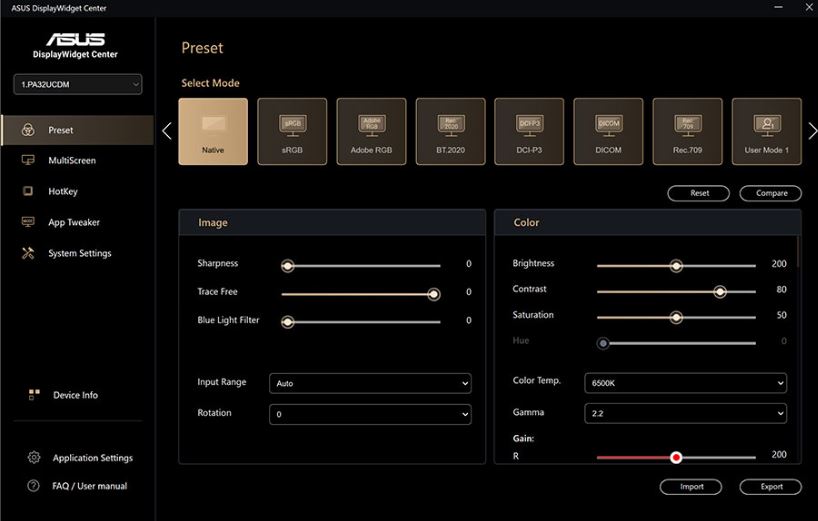Open the MultiScreen sidebar section
Image resolution: width=818 pixels, height=521 pixels.
click(x=71, y=161)
